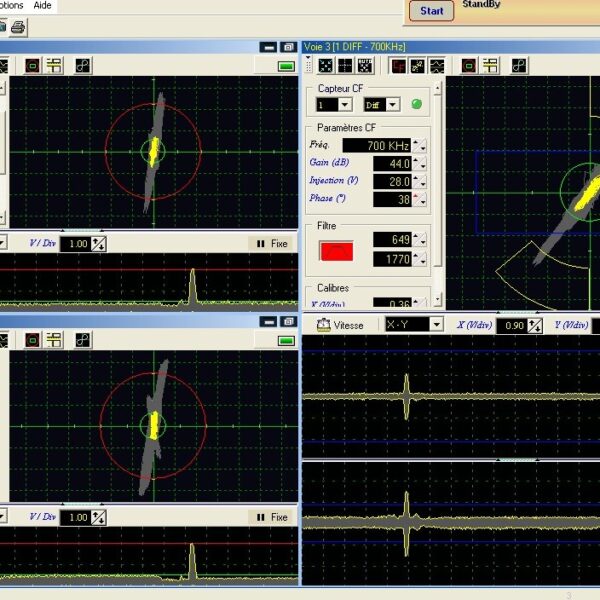This screenshot has height=600, width=600.
Task: Toggle the Fixe pause button in bottom-left channel
Action: [272, 517]
